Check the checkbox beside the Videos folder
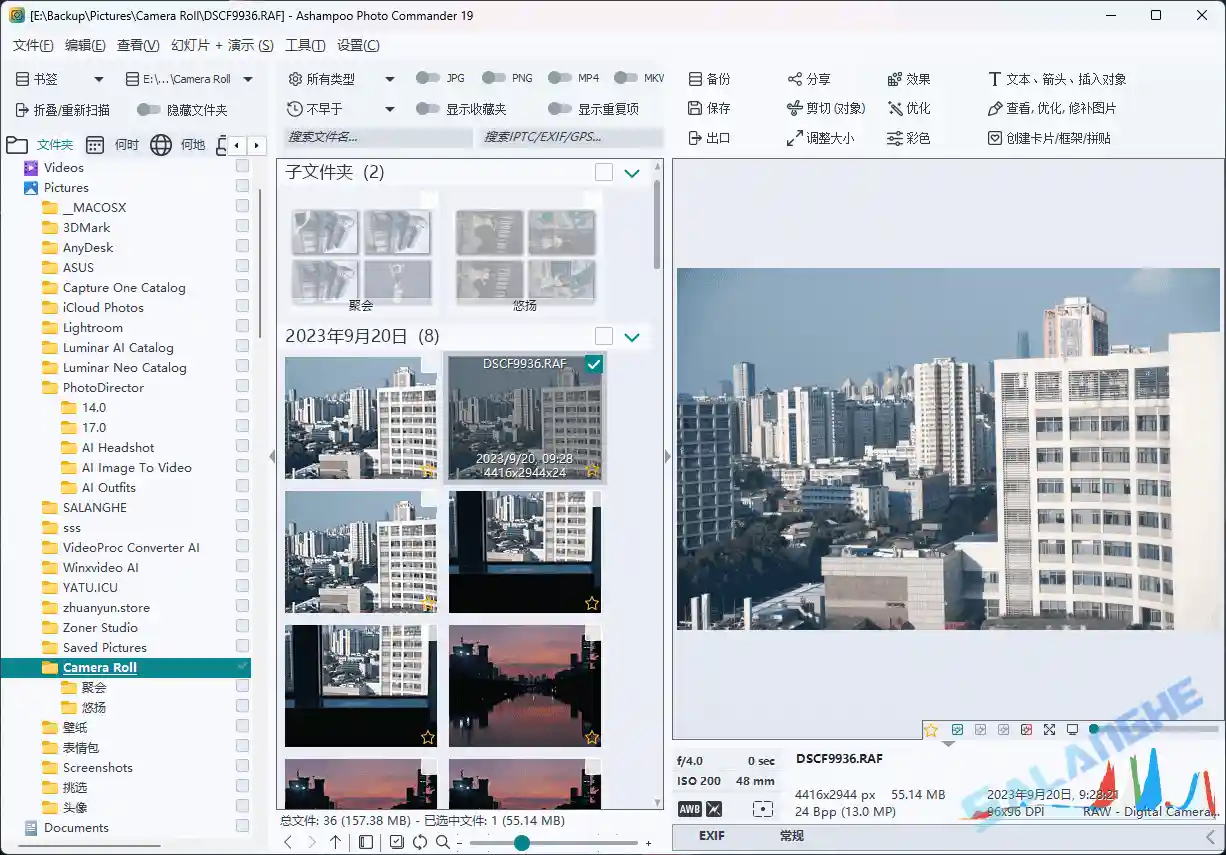This screenshot has width=1226, height=855. [242, 167]
